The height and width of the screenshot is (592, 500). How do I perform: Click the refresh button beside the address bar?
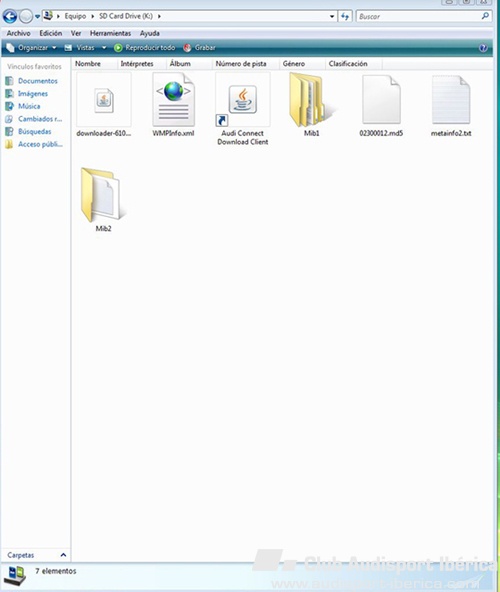345,16
